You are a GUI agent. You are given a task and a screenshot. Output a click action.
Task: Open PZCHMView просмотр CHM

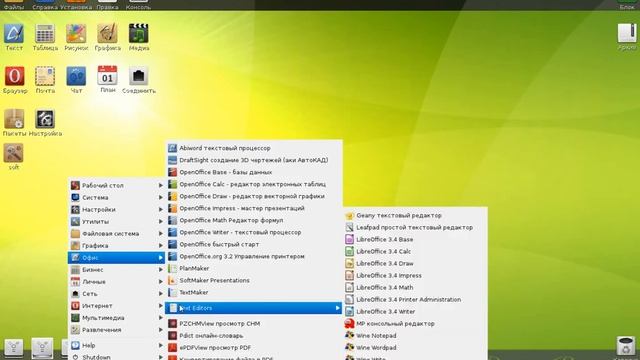(253, 324)
